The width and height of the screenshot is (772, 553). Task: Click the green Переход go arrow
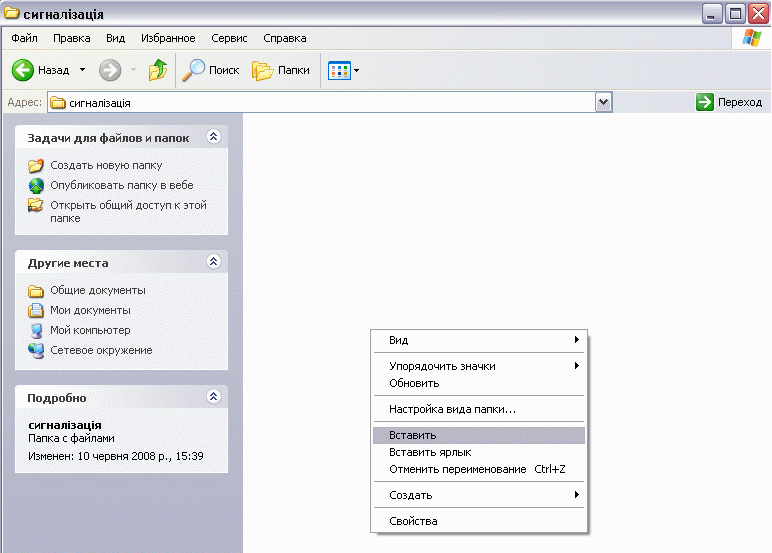[706, 102]
